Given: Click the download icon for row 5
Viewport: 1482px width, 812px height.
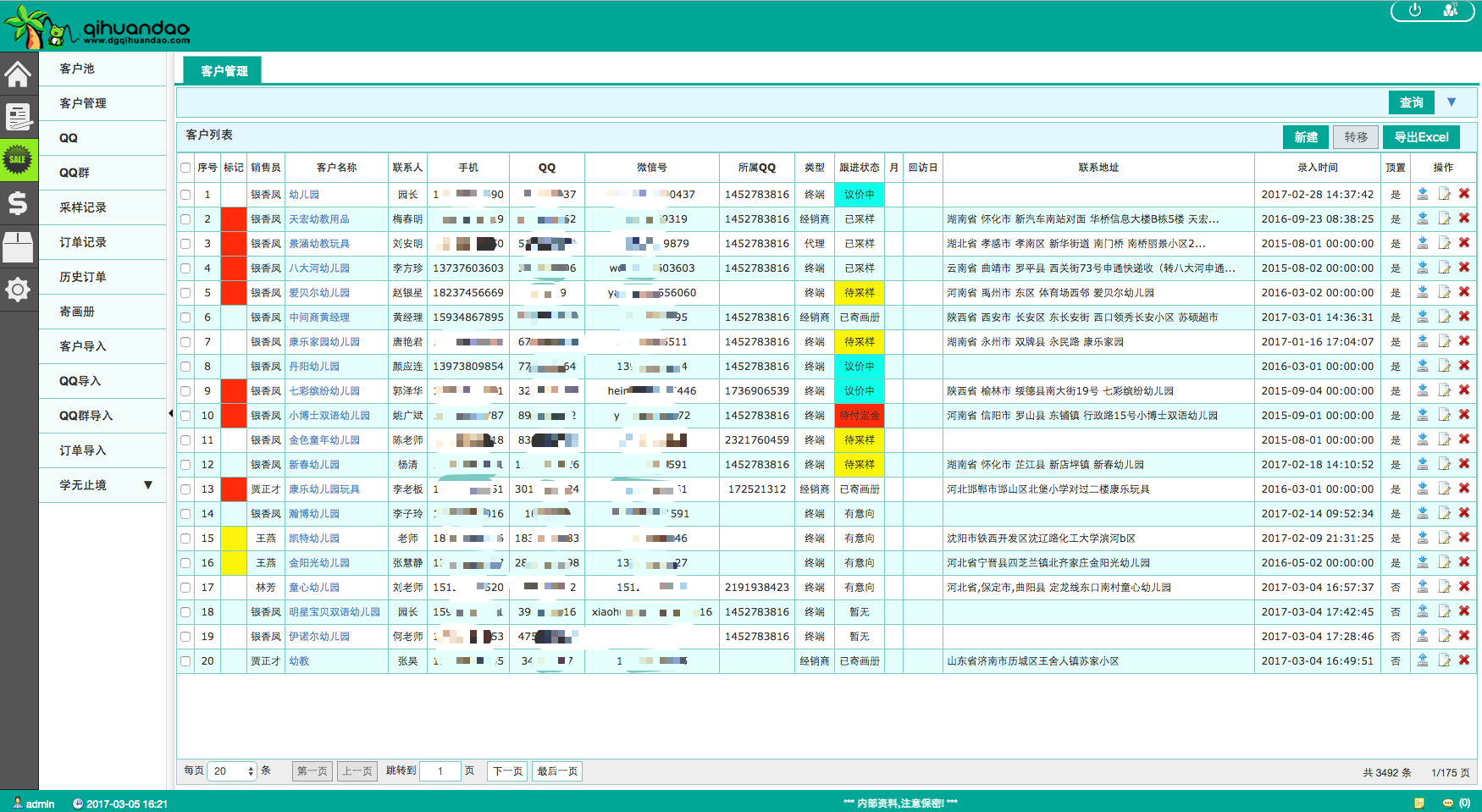Looking at the screenshot, I should click(1423, 292).
